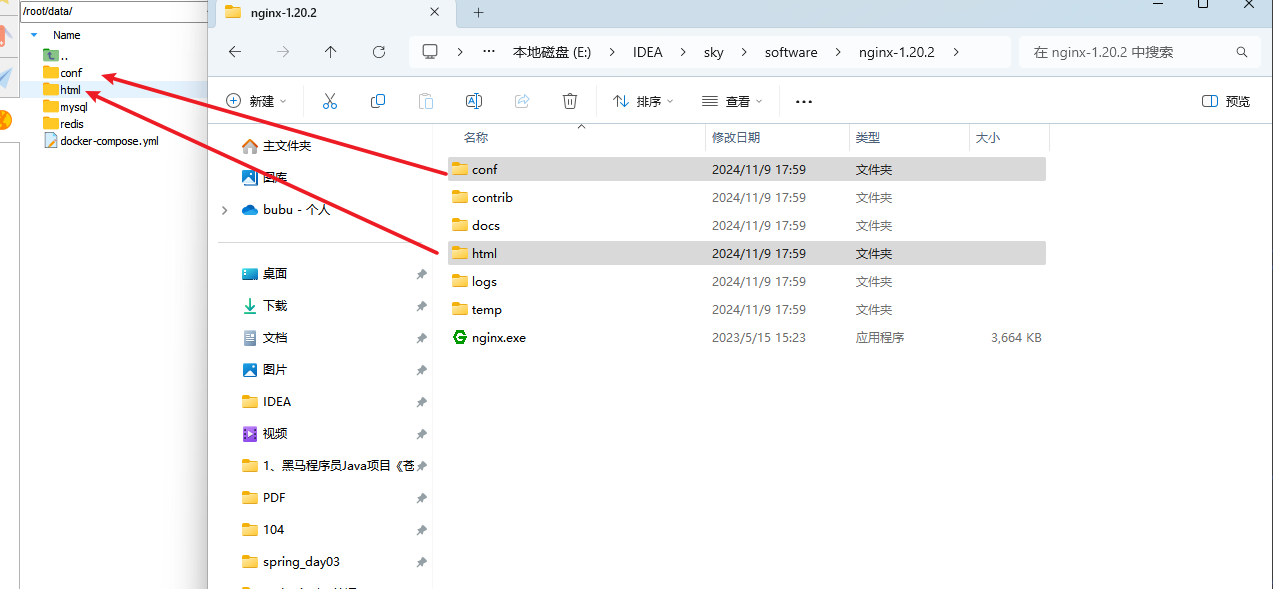The width and height of the screenshot is (1273, 589).
Task: Click the Copy icon in toolbar
Action: [378, 101]
